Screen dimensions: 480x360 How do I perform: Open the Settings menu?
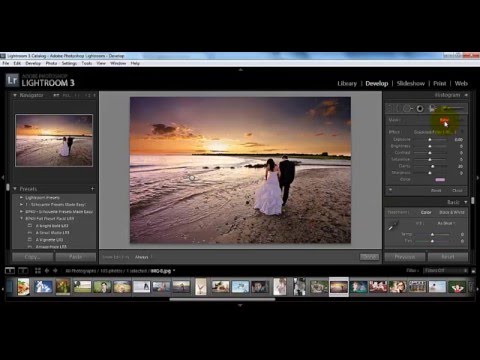pos(69,63)
